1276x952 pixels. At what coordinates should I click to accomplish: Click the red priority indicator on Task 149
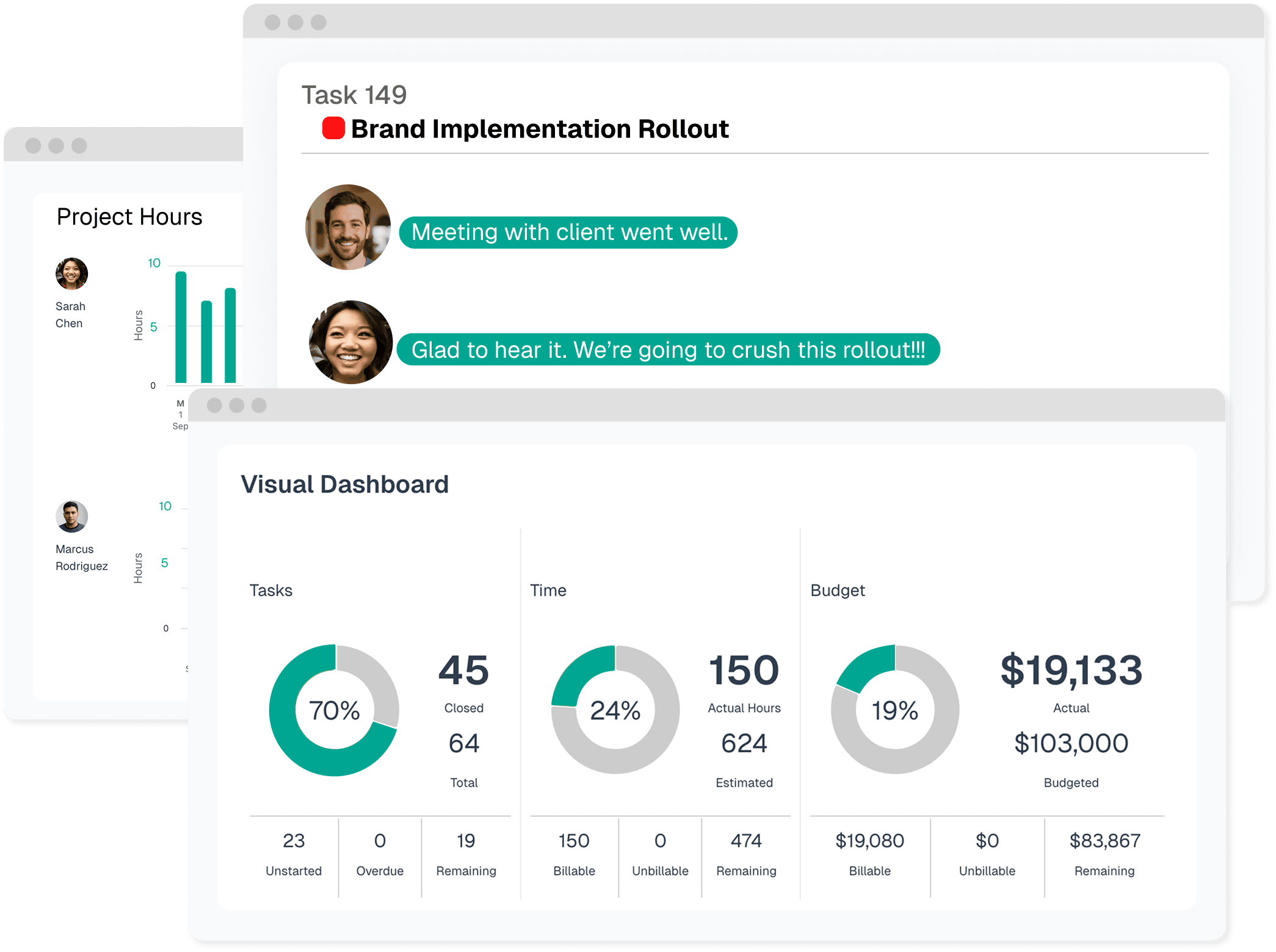click(333, 128)
